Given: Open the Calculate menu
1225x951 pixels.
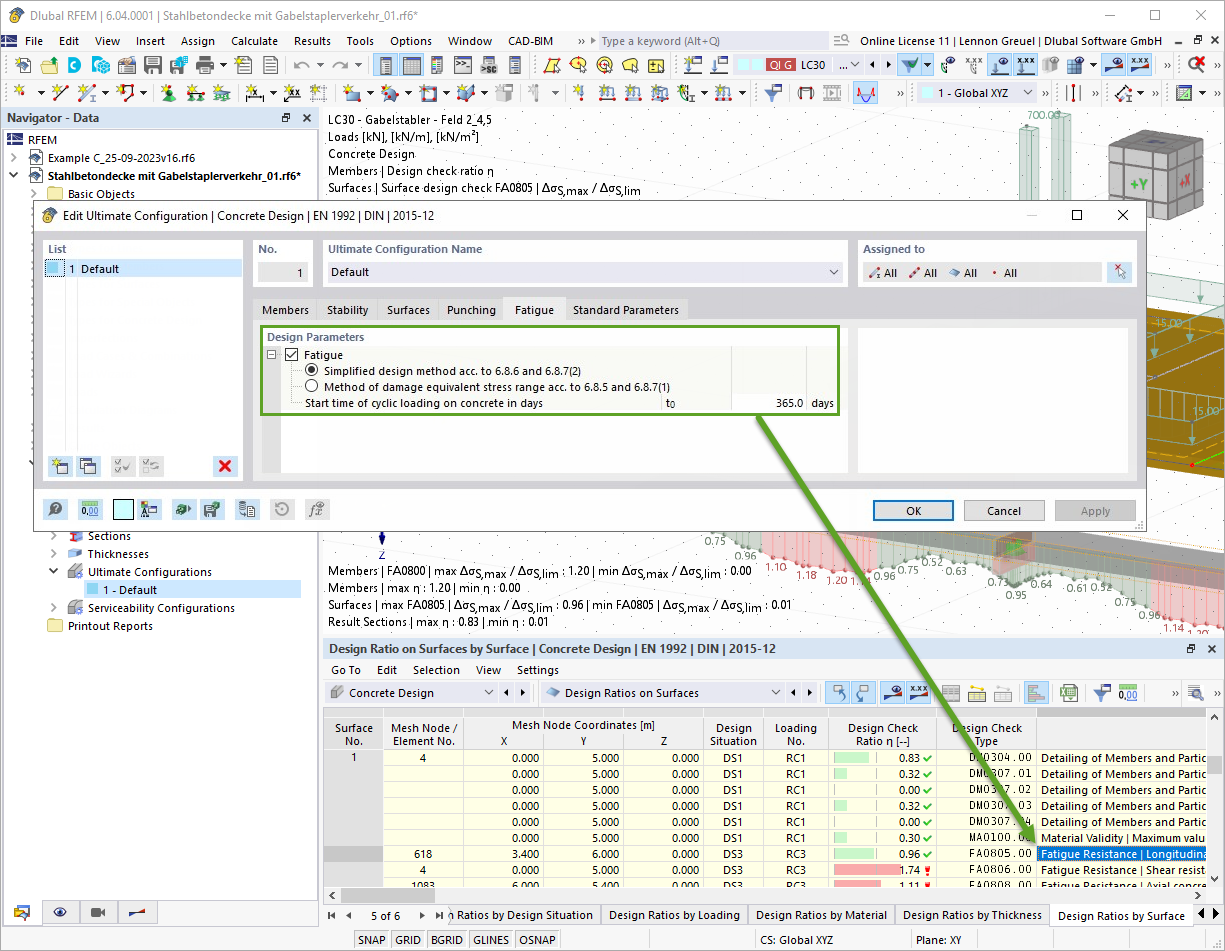Looking at the screenshot, I should click(254, 41).
